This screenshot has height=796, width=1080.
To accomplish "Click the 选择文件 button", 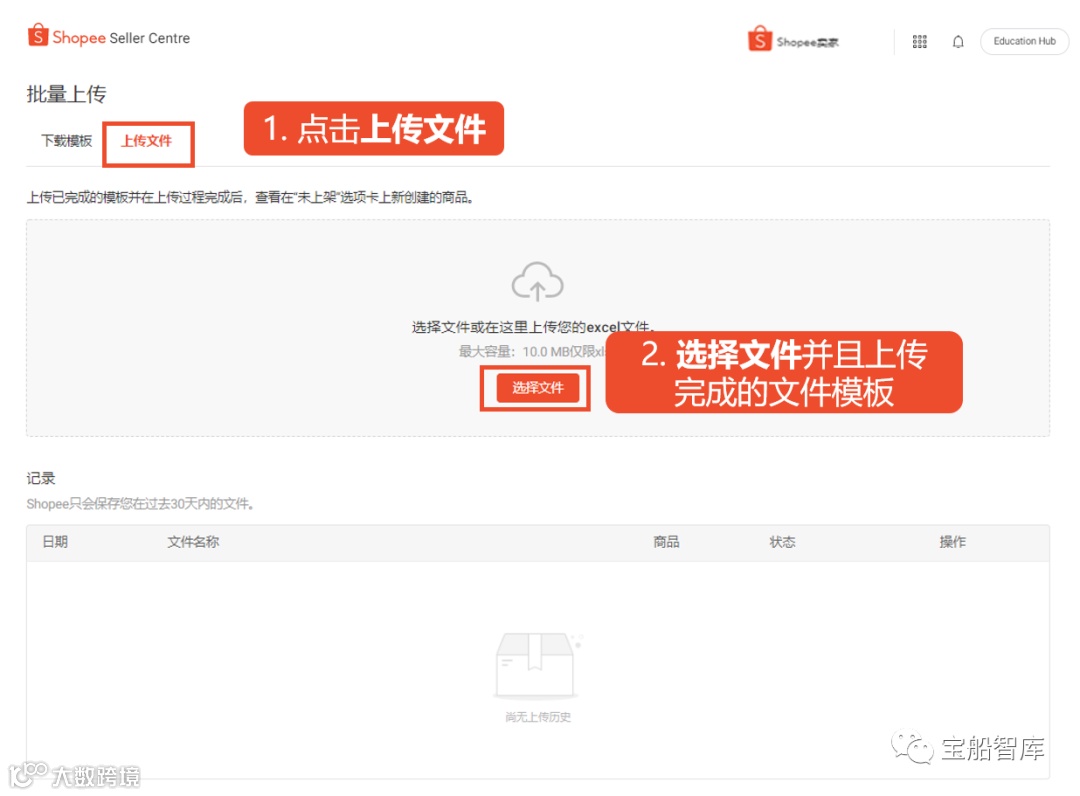I will tap(537, 388).
